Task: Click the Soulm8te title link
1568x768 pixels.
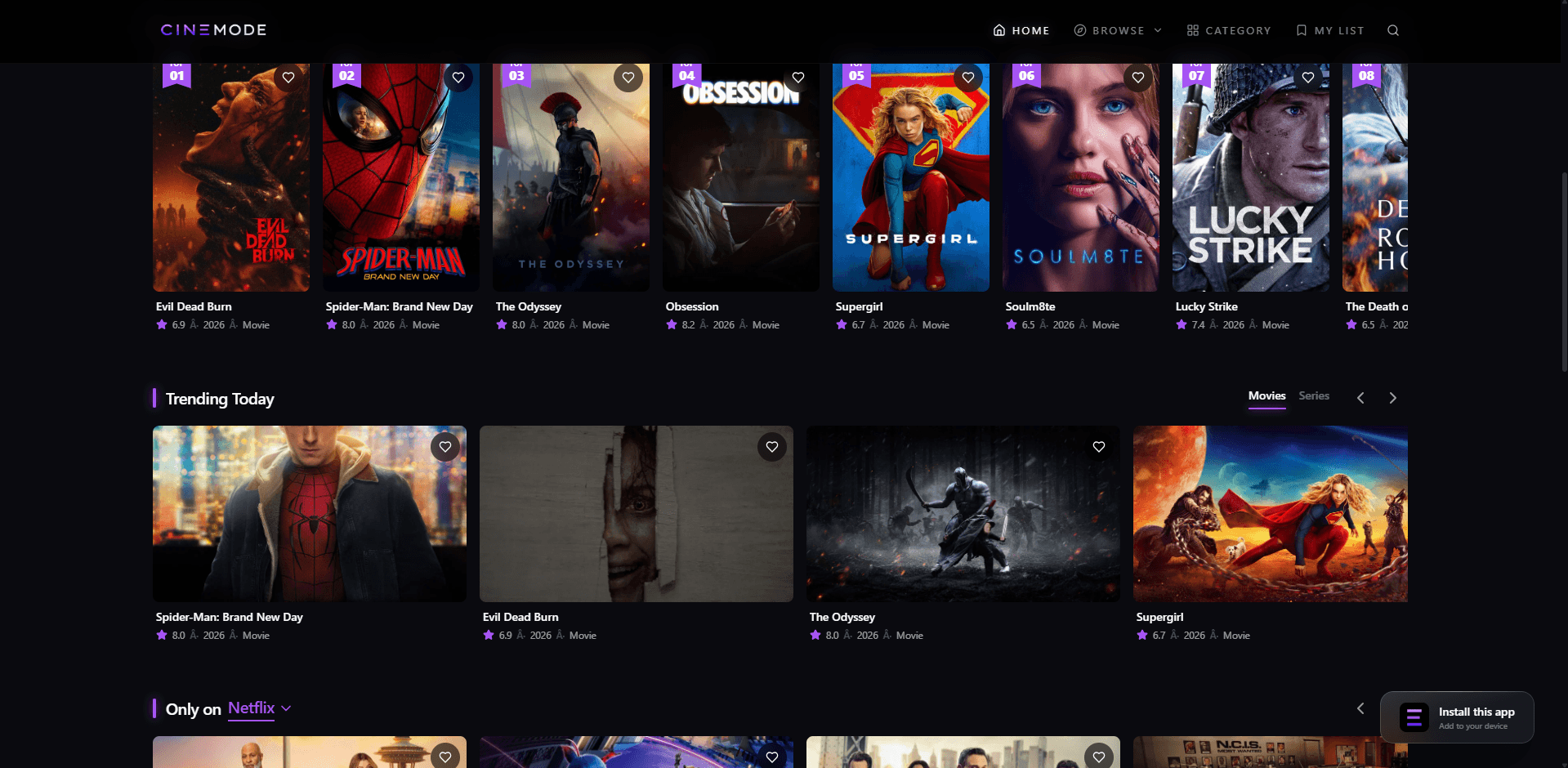Action: pos(1030,306)
